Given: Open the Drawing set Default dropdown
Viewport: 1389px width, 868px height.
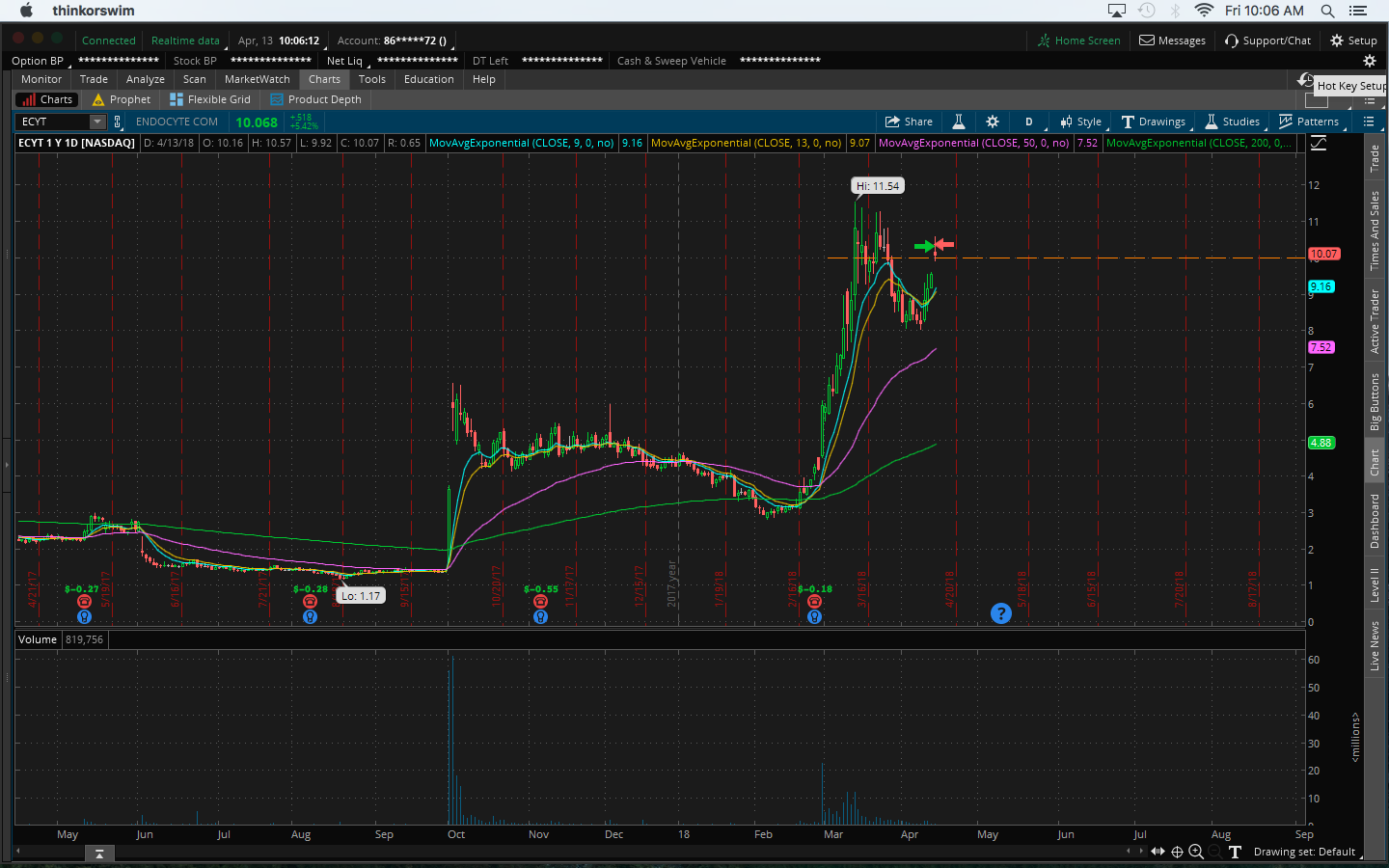Looking at the screenshot, I should point(1304,852).
